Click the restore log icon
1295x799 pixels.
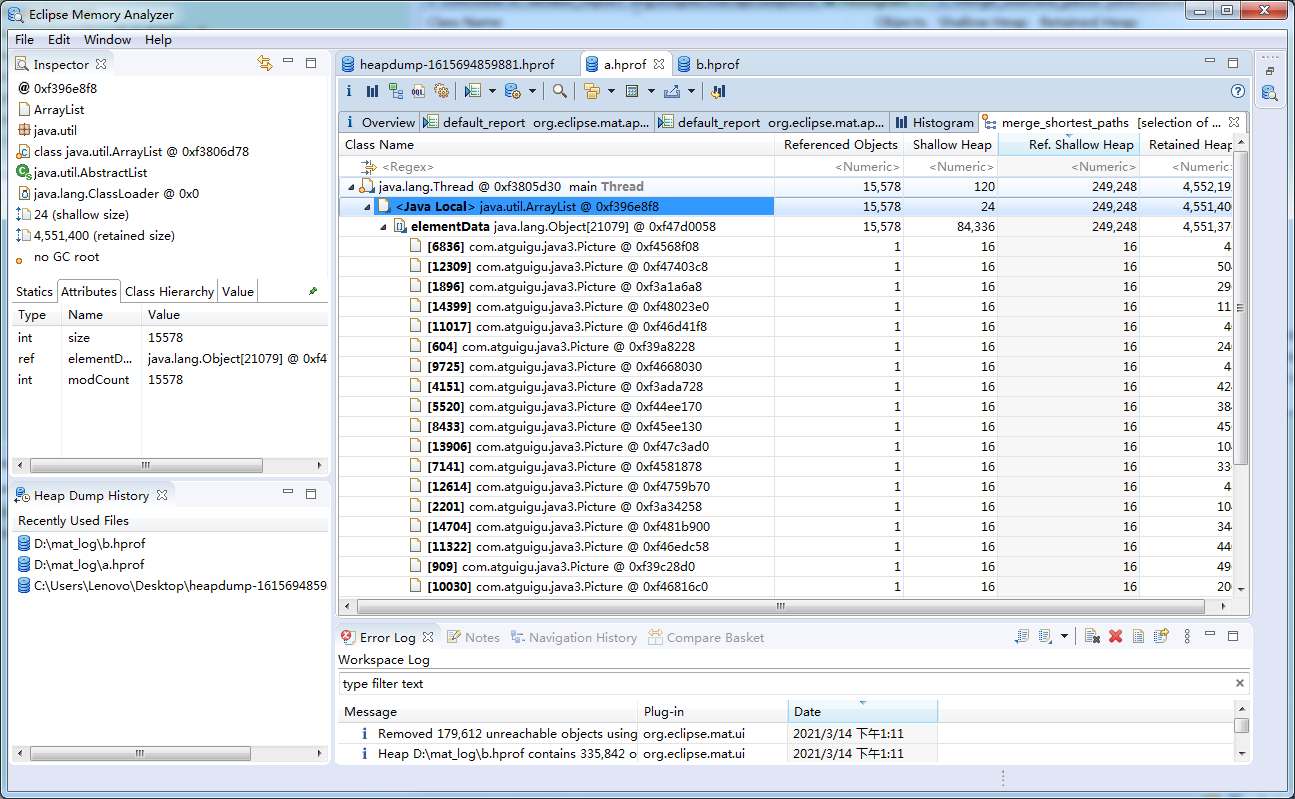(1161, 636)
